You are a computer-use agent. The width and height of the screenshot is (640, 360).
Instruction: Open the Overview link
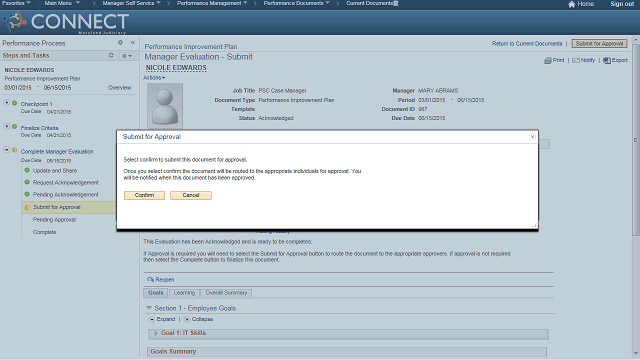coord(120,88)
